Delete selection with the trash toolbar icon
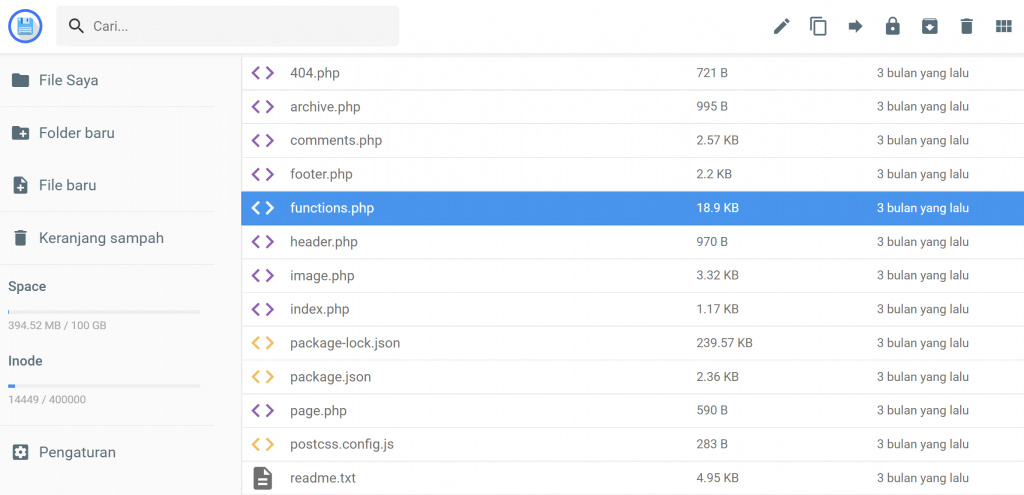 pyautogui.click(x=967, y=26)
